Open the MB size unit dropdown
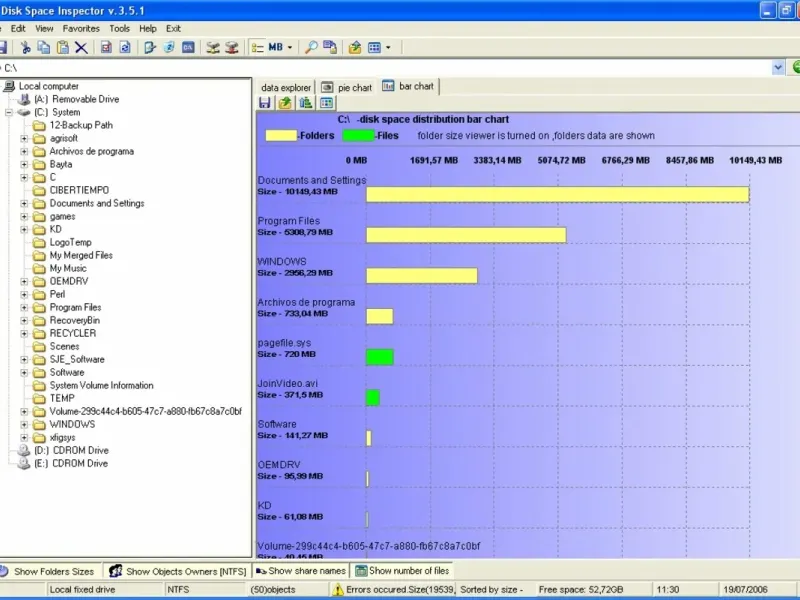This screenshot has width=800, height=600. click(290, 47)
